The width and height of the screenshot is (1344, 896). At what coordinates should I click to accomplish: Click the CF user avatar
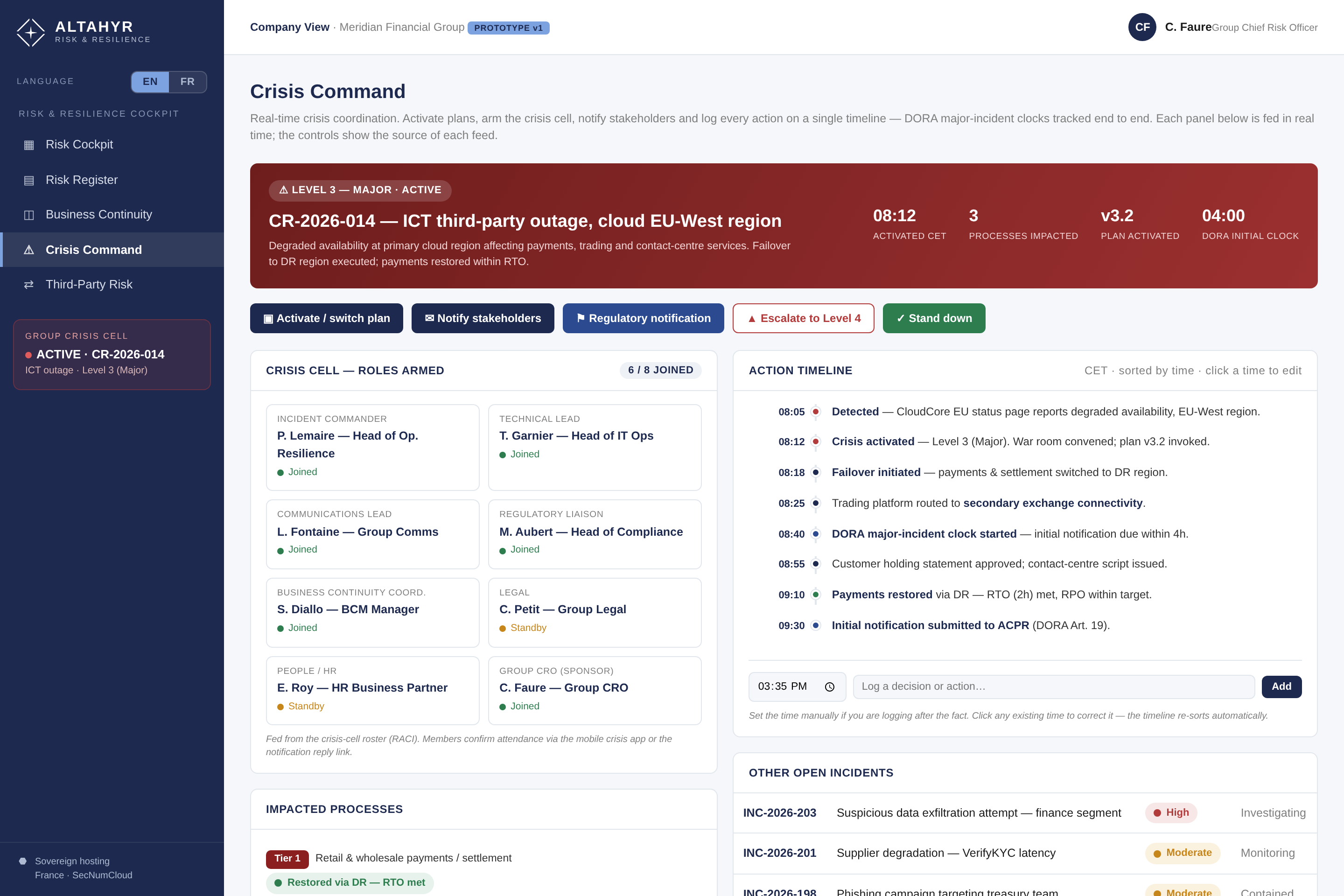1142,28
